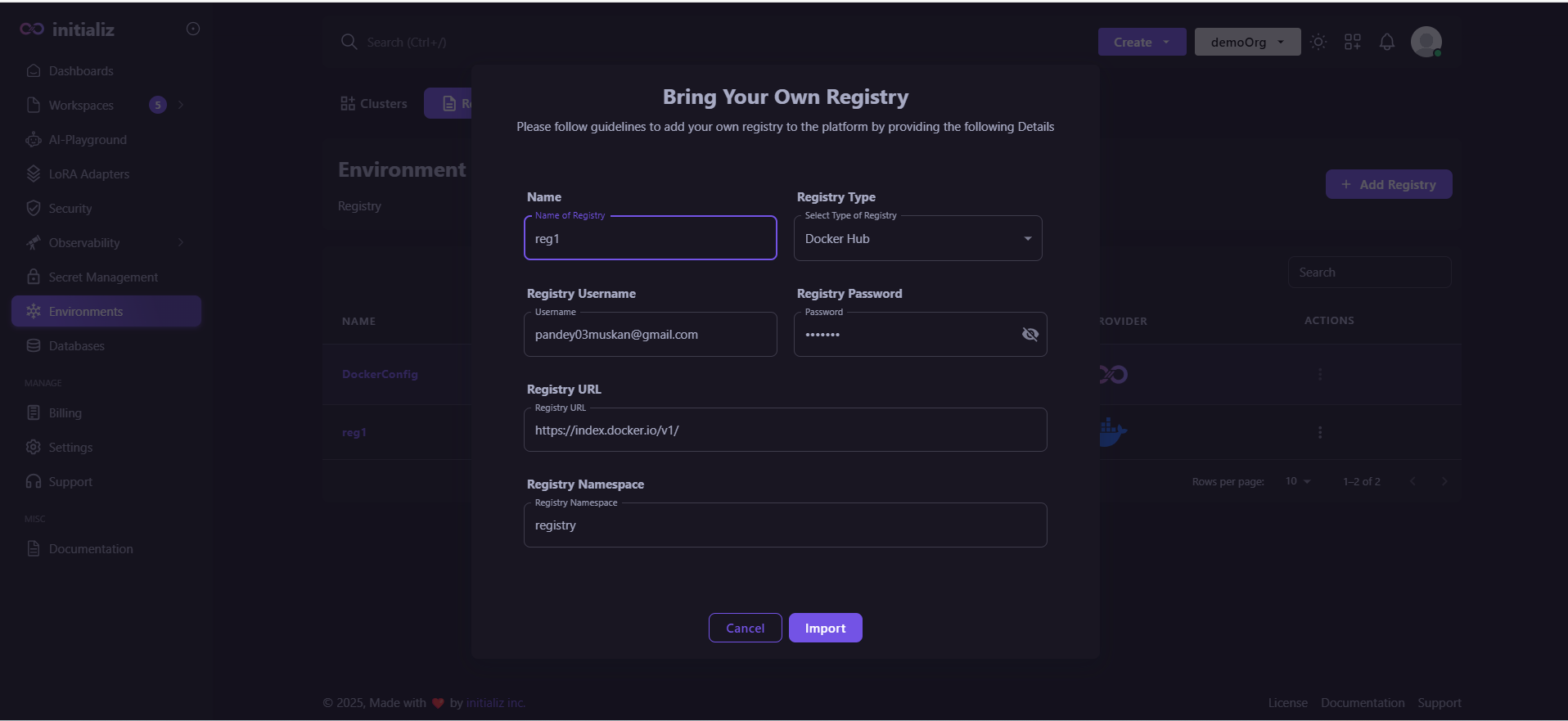Click the LoRA Adapters layers icon
The width and height of the screenshot is (1568, 721).
tap(34, 174)
